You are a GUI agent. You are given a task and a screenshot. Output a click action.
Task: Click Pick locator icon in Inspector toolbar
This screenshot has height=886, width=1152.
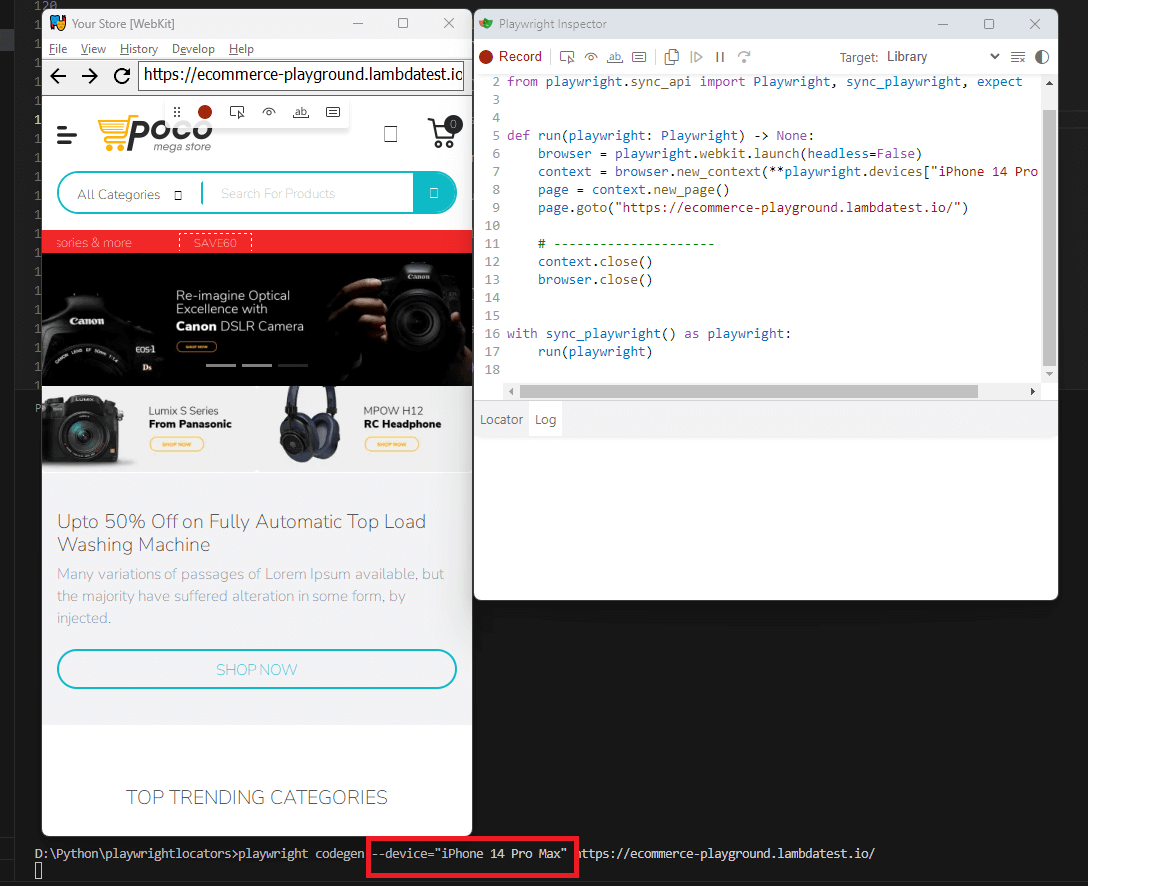567,57
